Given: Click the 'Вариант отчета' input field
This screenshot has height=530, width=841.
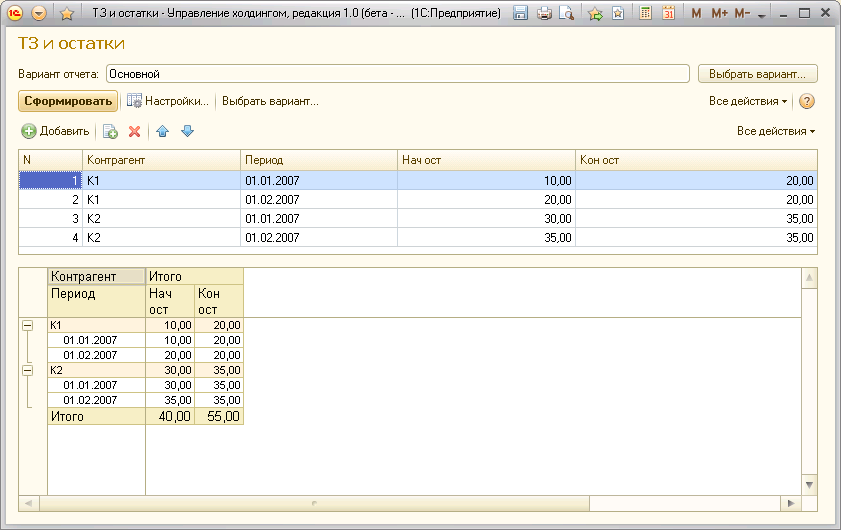Looking at the screenshot, I should [x=397, y=74].
